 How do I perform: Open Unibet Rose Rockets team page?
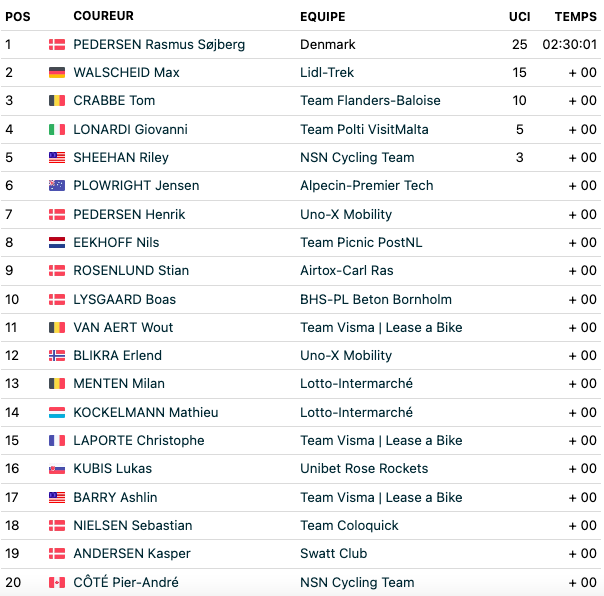tap(364, 468)
